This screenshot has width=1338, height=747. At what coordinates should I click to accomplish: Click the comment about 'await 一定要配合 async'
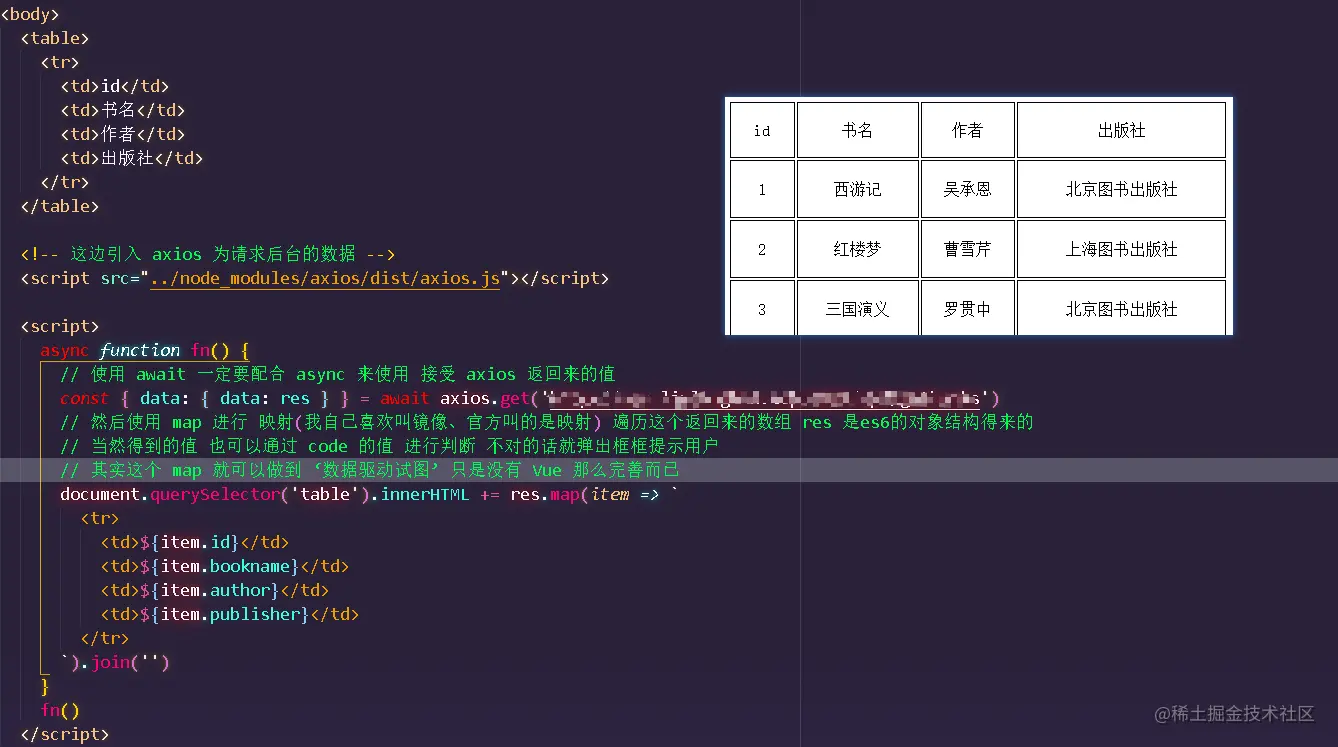click(x=338, y=374)
